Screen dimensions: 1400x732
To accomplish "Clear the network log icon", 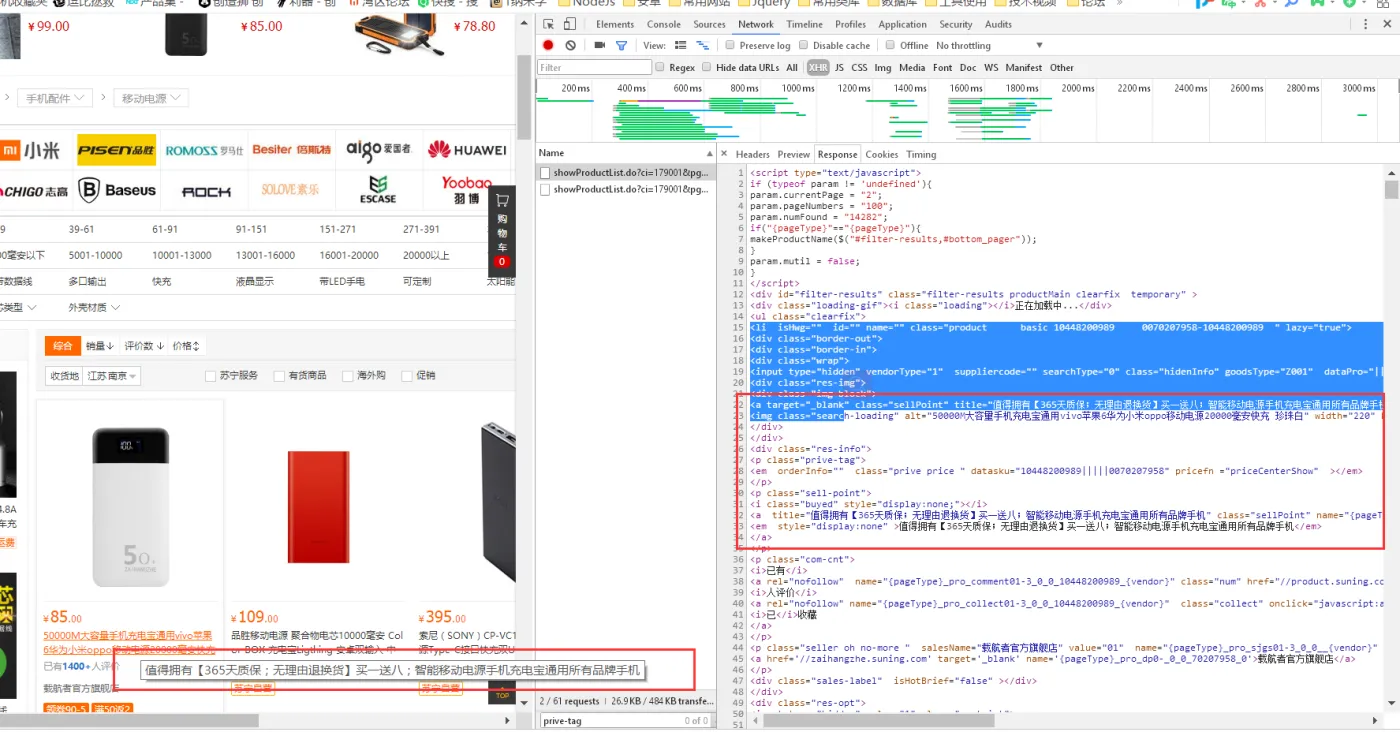I will coord(570,45).
